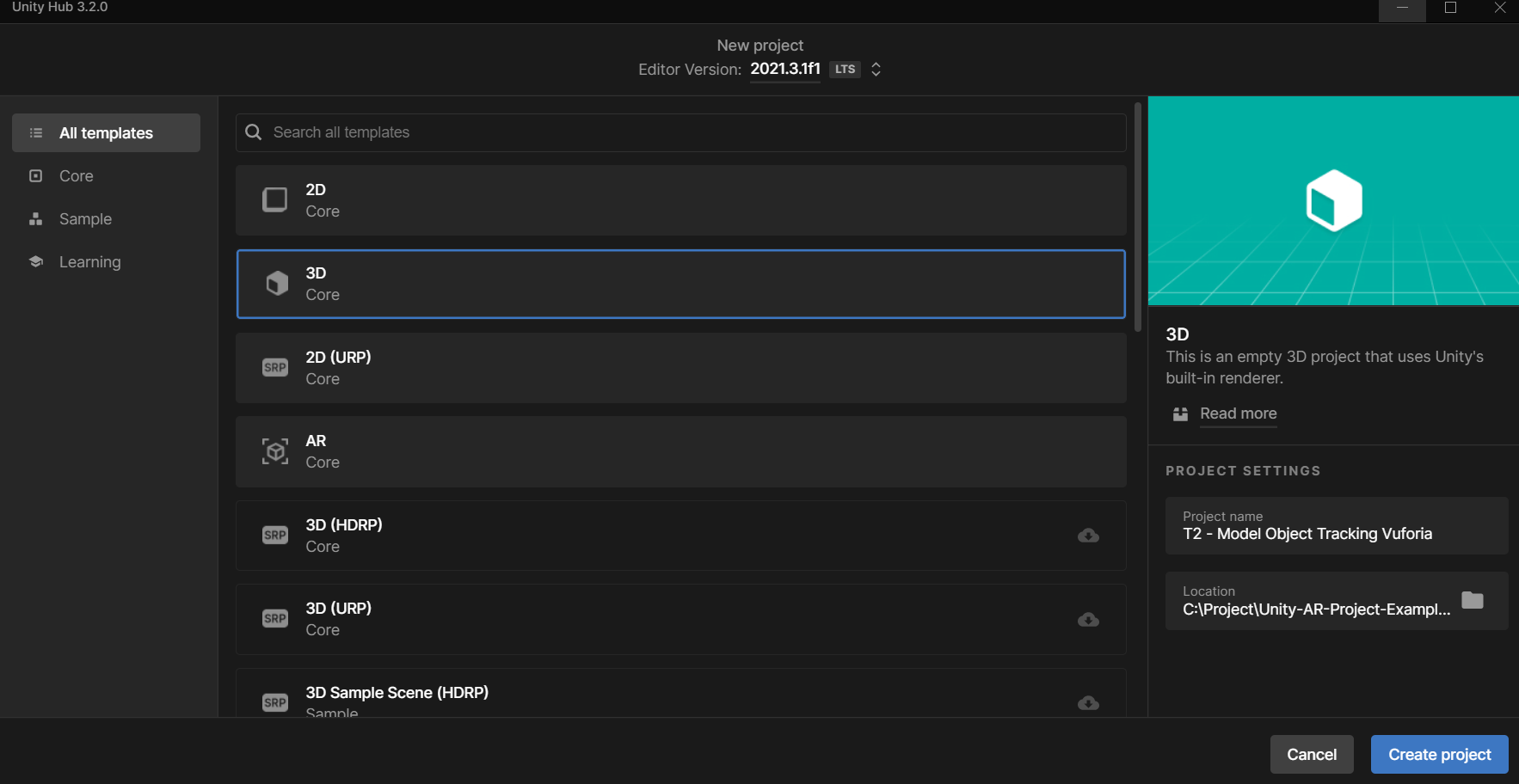Click the Cancel button

1312,754
